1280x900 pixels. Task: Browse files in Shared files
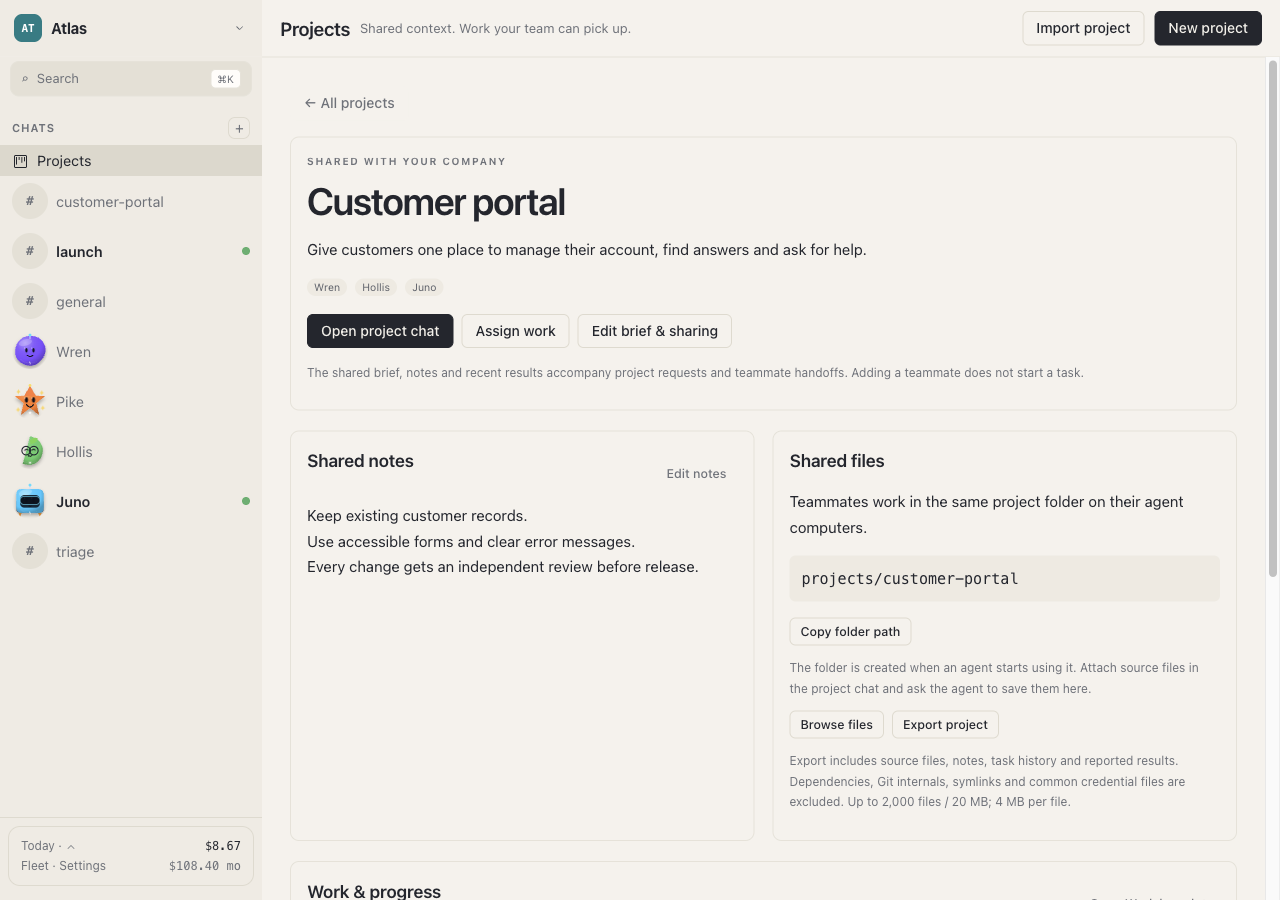point(836,725)
